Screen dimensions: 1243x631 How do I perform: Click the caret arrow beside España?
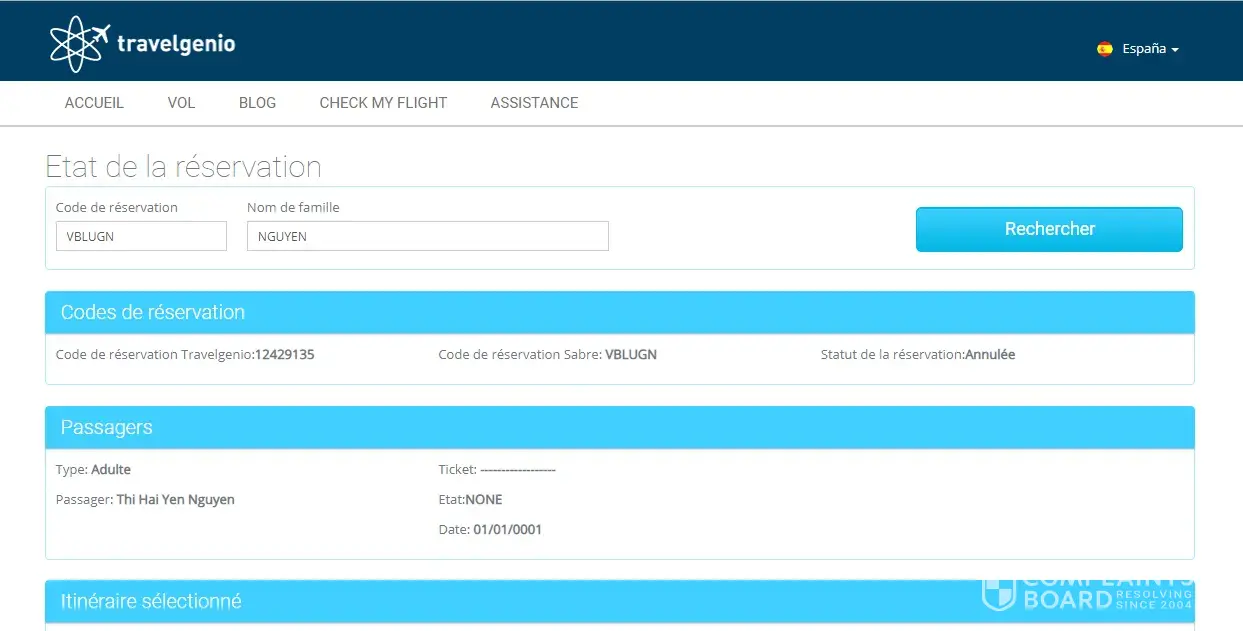1175,50
